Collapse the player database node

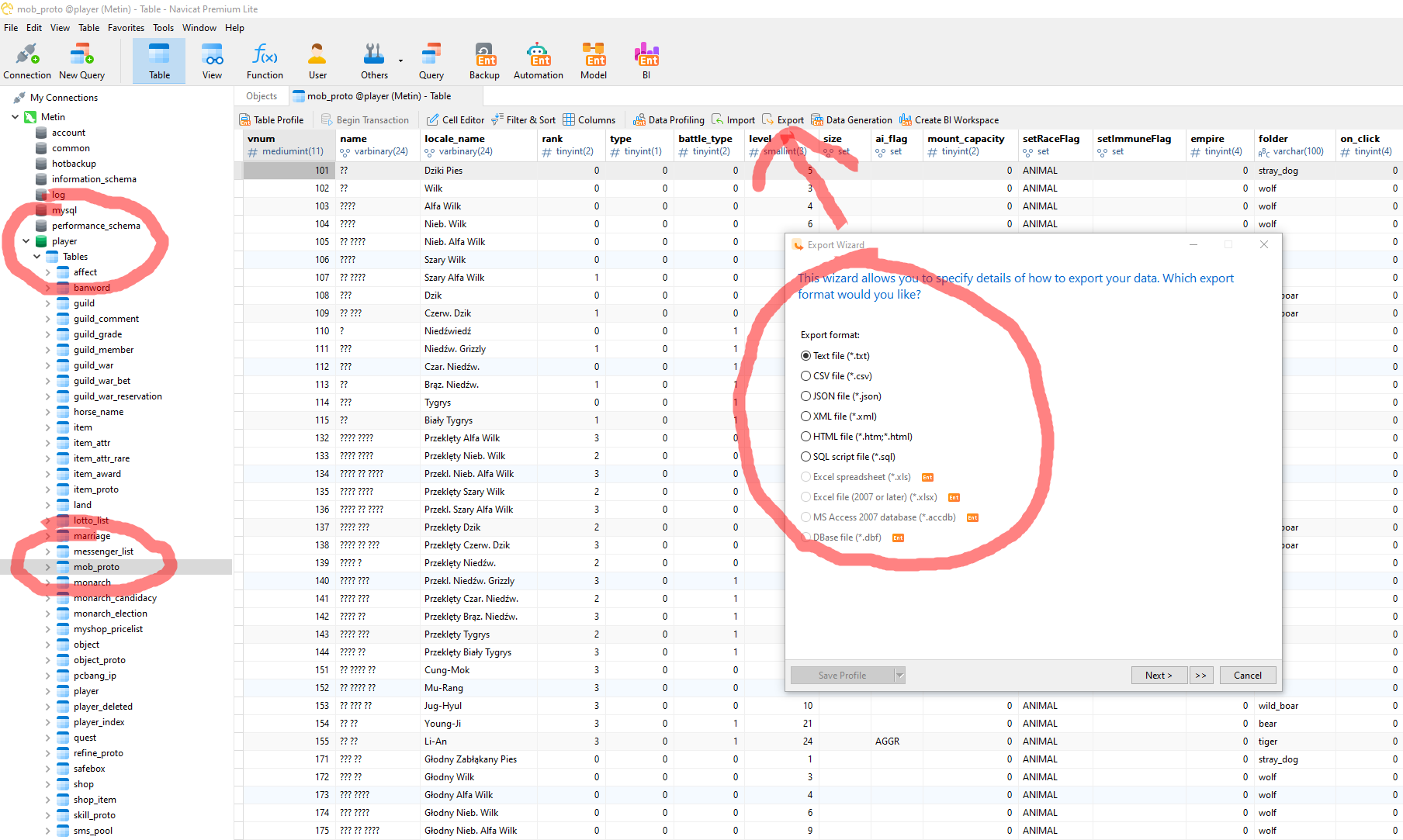pyautogui.click(x=26, y=241)
